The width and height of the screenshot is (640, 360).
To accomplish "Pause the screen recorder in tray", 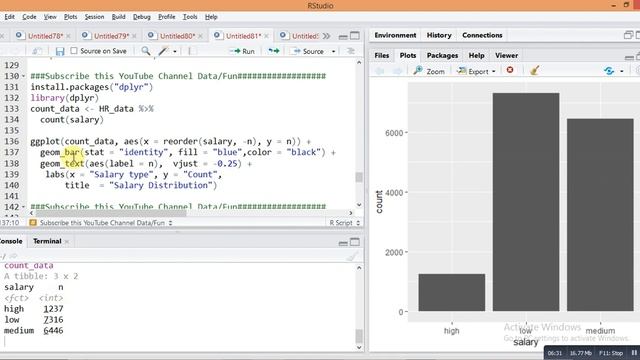I will pyautogui.click(x=633, y=353).
